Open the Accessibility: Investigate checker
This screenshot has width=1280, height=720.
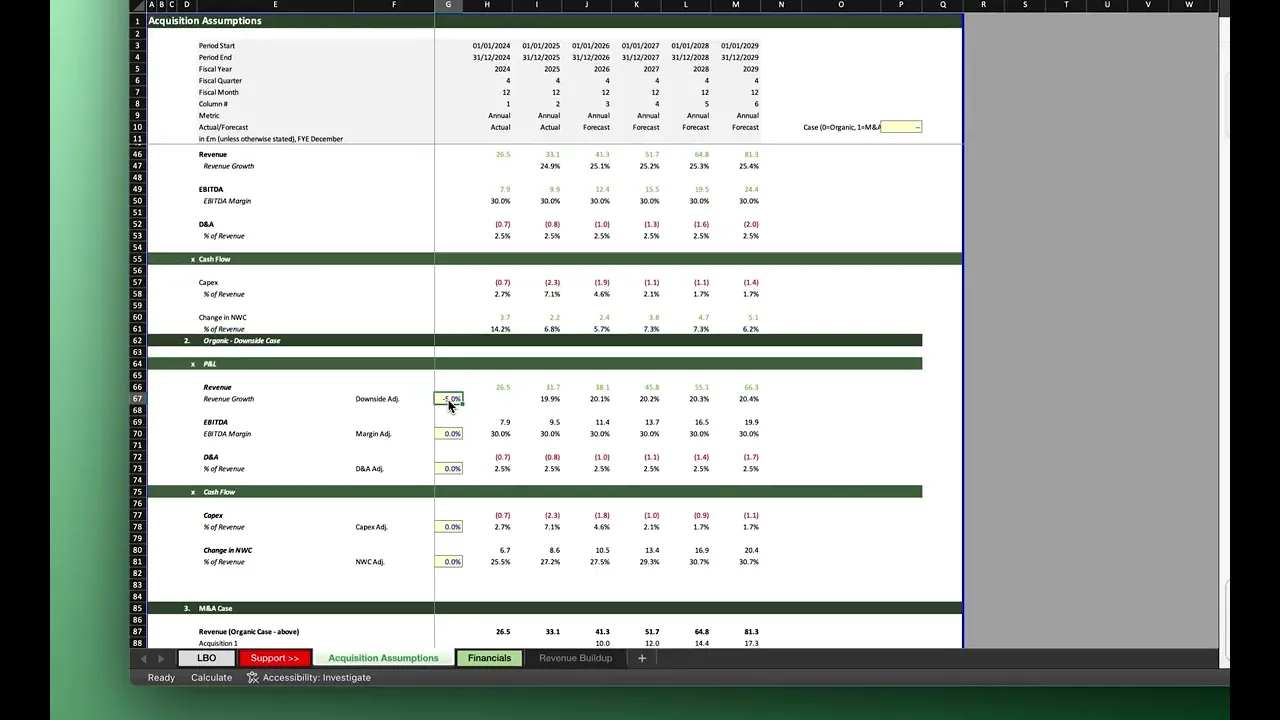(308, 677)
